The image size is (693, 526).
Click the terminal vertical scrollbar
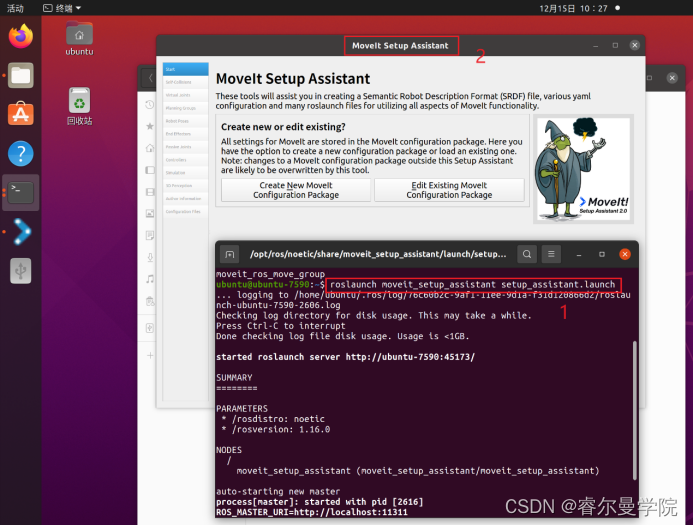[635, 410]
